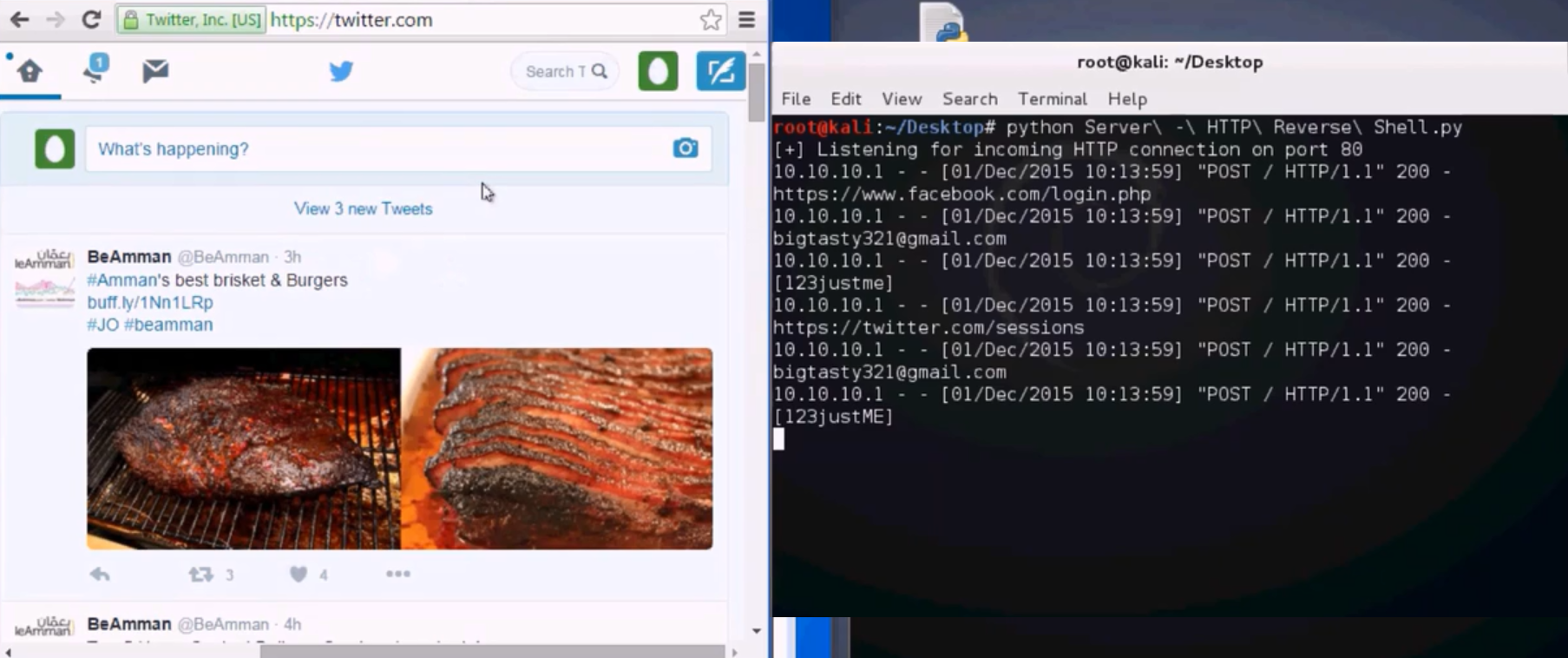Open terminal View menu
Viewport: 1568px width, 658px height.
tap(902, 99)
